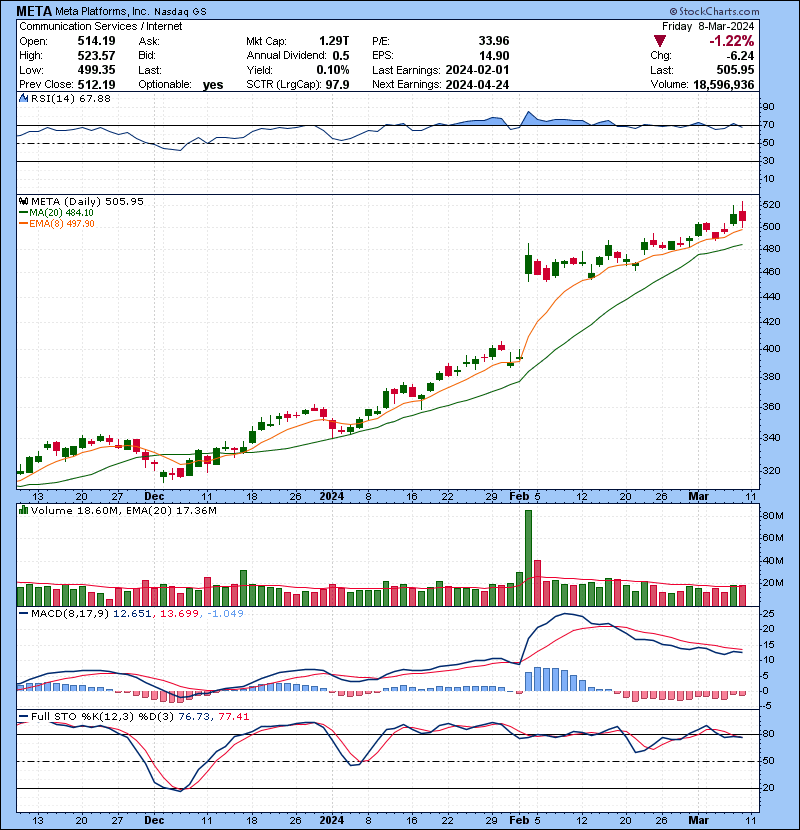Click the 25 label on the MACD axis
This screenshot has height=830, width=800.
[768, 614]
